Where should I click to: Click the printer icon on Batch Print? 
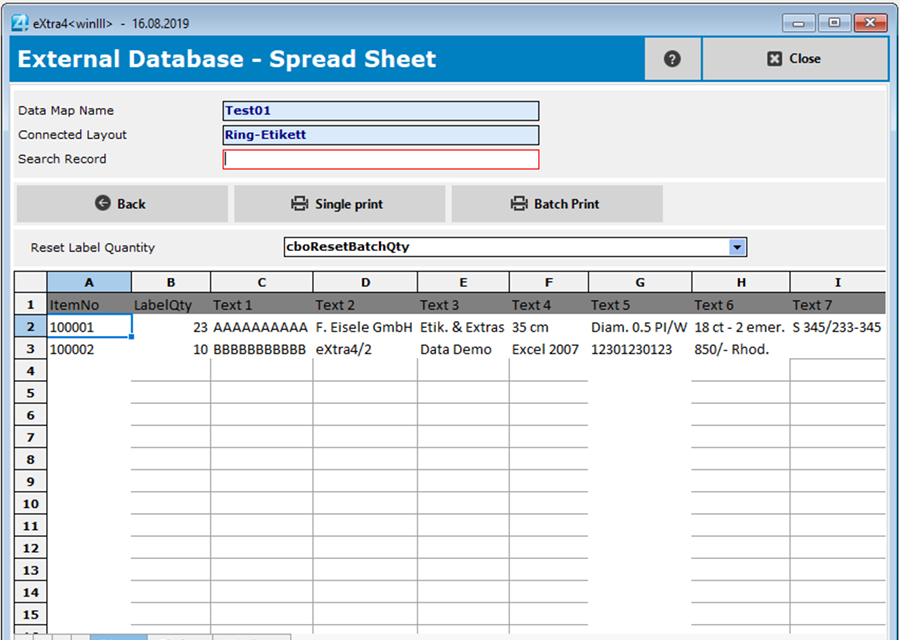518,203
